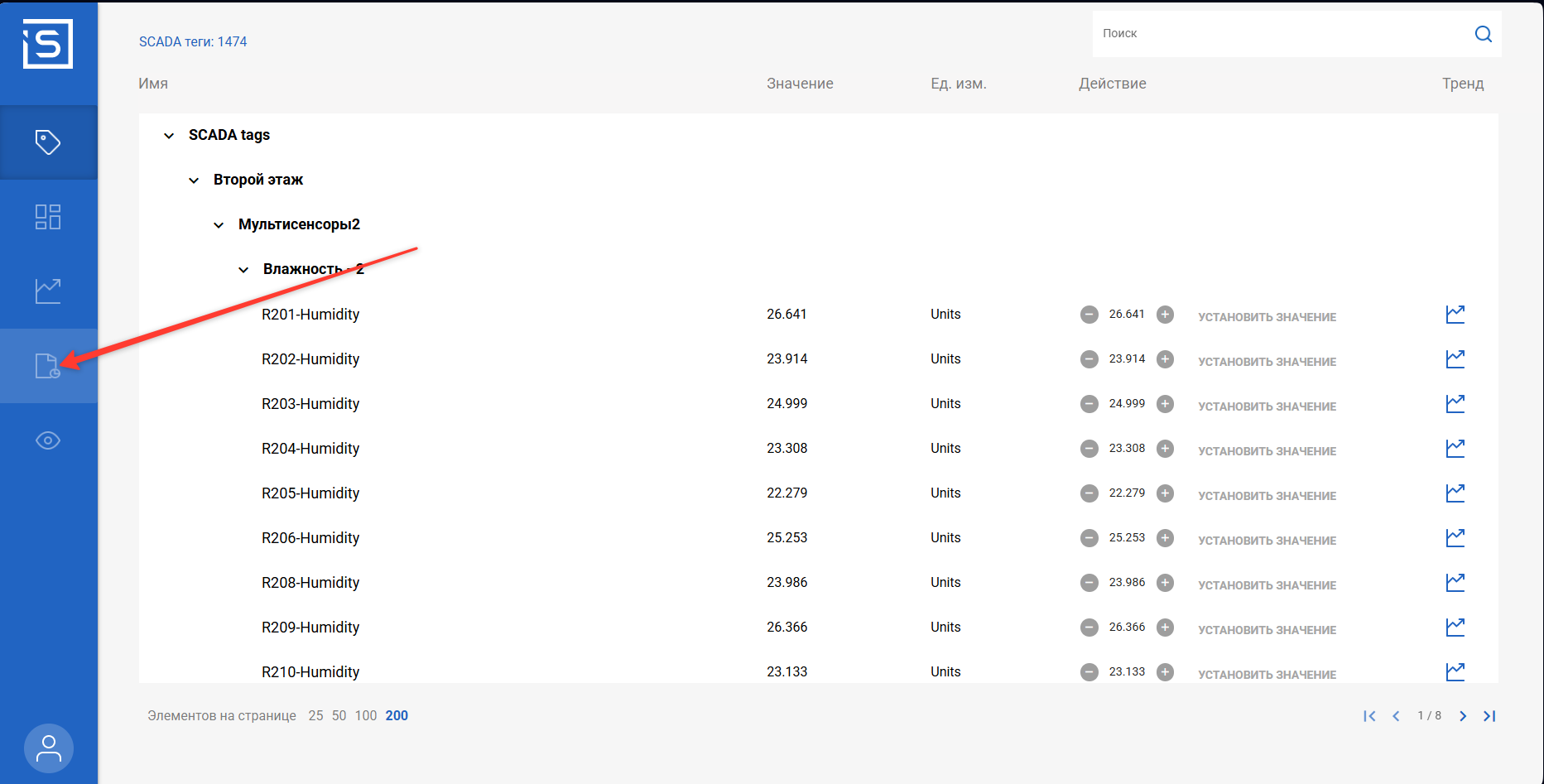Decrease R204-Humidity value with minus button
Screen dimensions: 1544x784
click(1089, 449)
